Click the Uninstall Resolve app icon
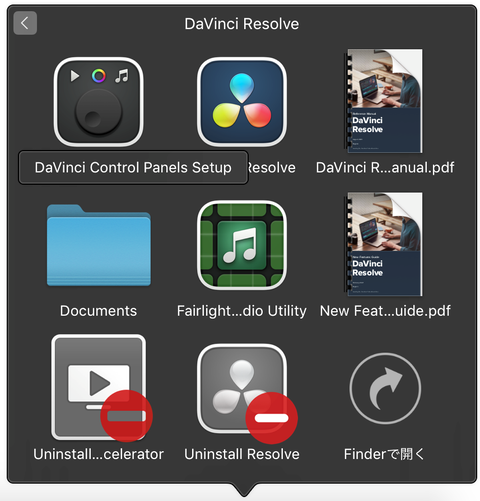The image size is (480, 501). [x=247, y=393]
